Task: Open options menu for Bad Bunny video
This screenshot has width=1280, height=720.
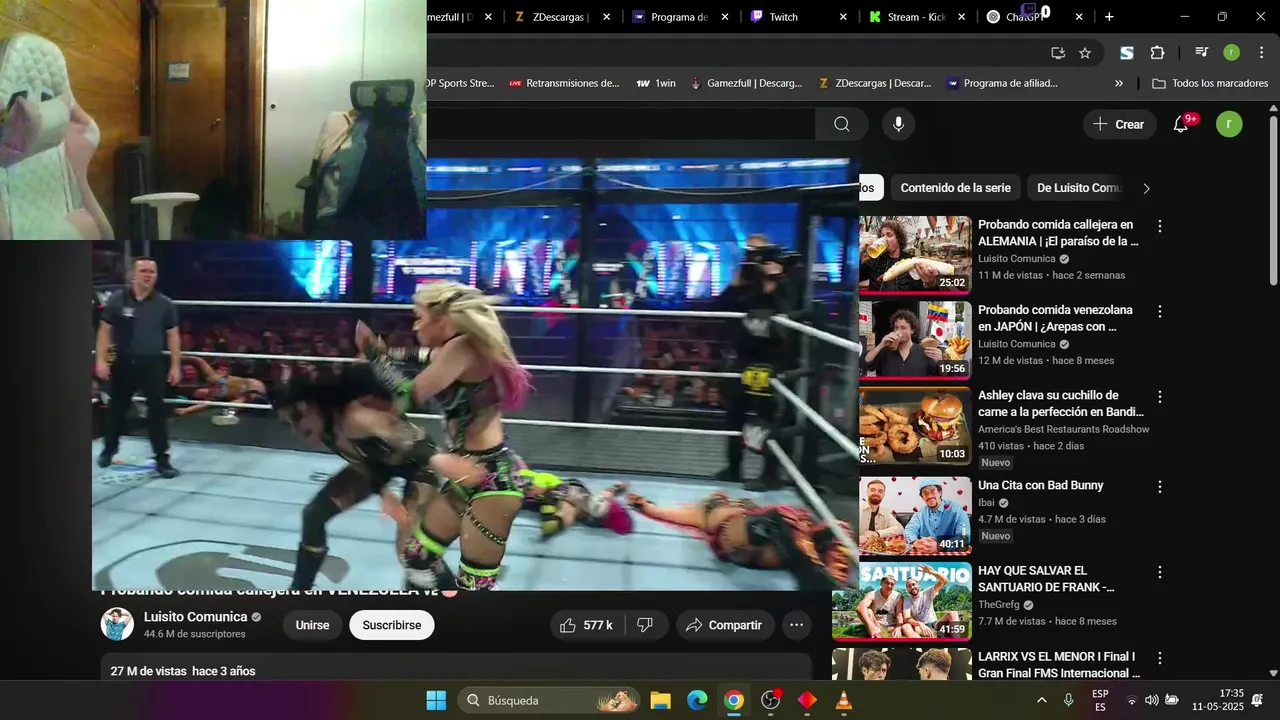Action: point(1160,487)
